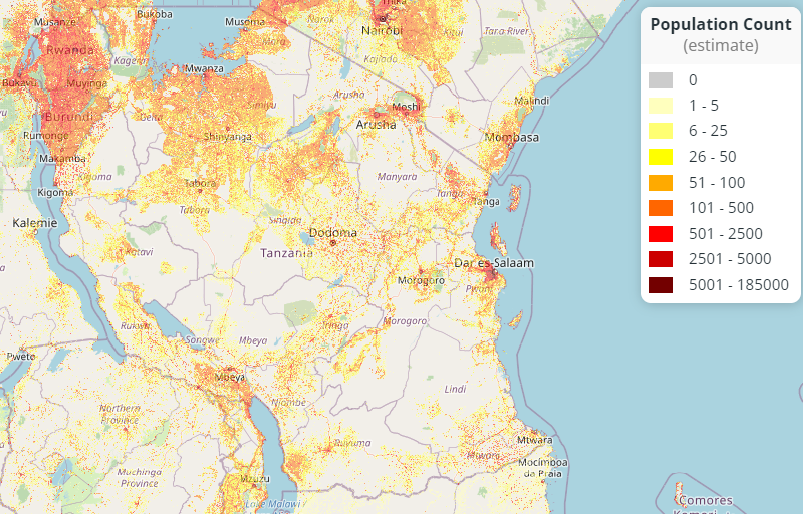Click the '5001 - 185000' legend label
Viewport: 803px width, 514px height.
738,285
